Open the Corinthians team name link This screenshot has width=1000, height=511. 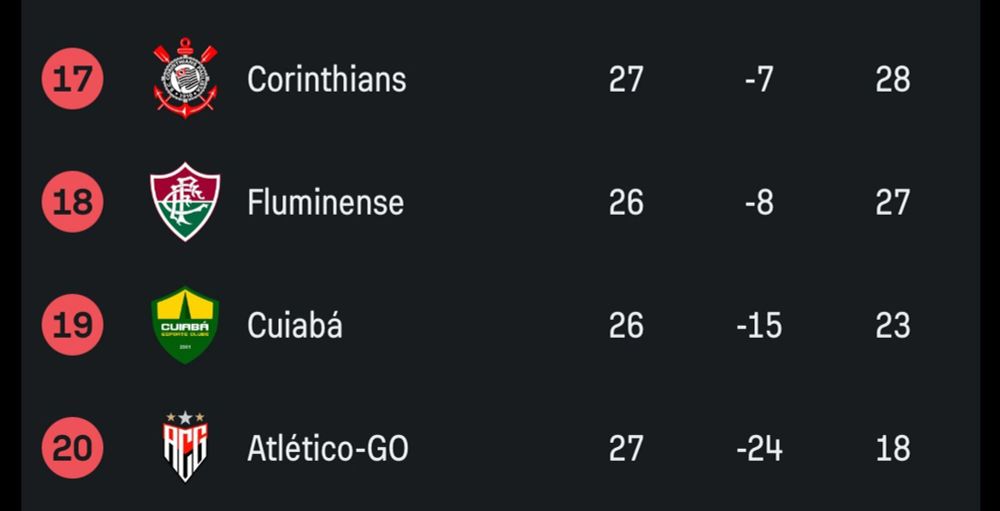pyautogui.click(x=326, y=79)
